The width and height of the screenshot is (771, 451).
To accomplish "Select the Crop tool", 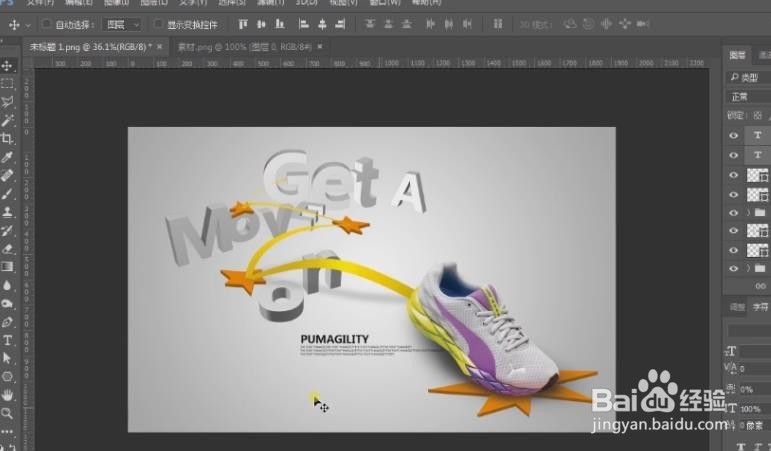I will tap(7, 138).
